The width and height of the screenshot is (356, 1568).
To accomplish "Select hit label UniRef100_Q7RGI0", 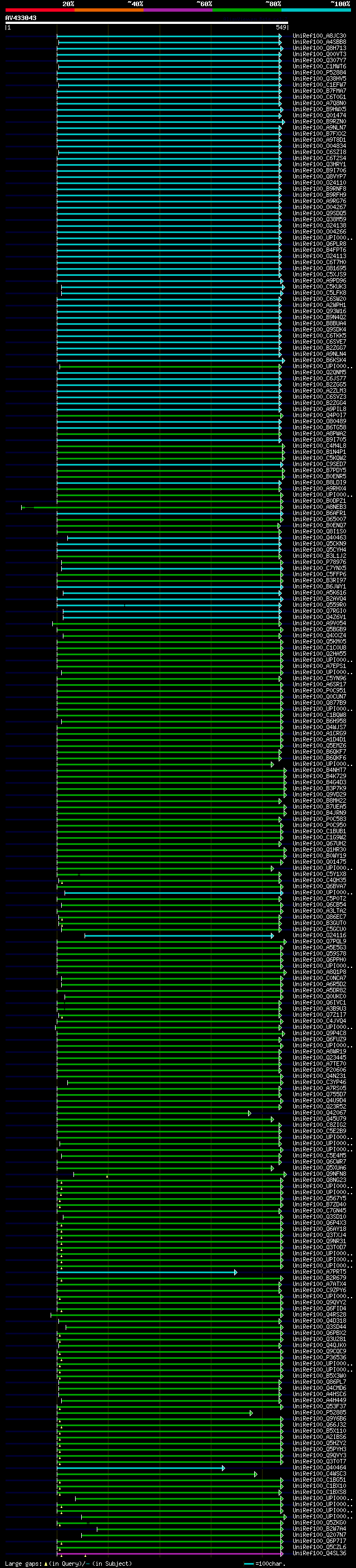I will (319, 611).
